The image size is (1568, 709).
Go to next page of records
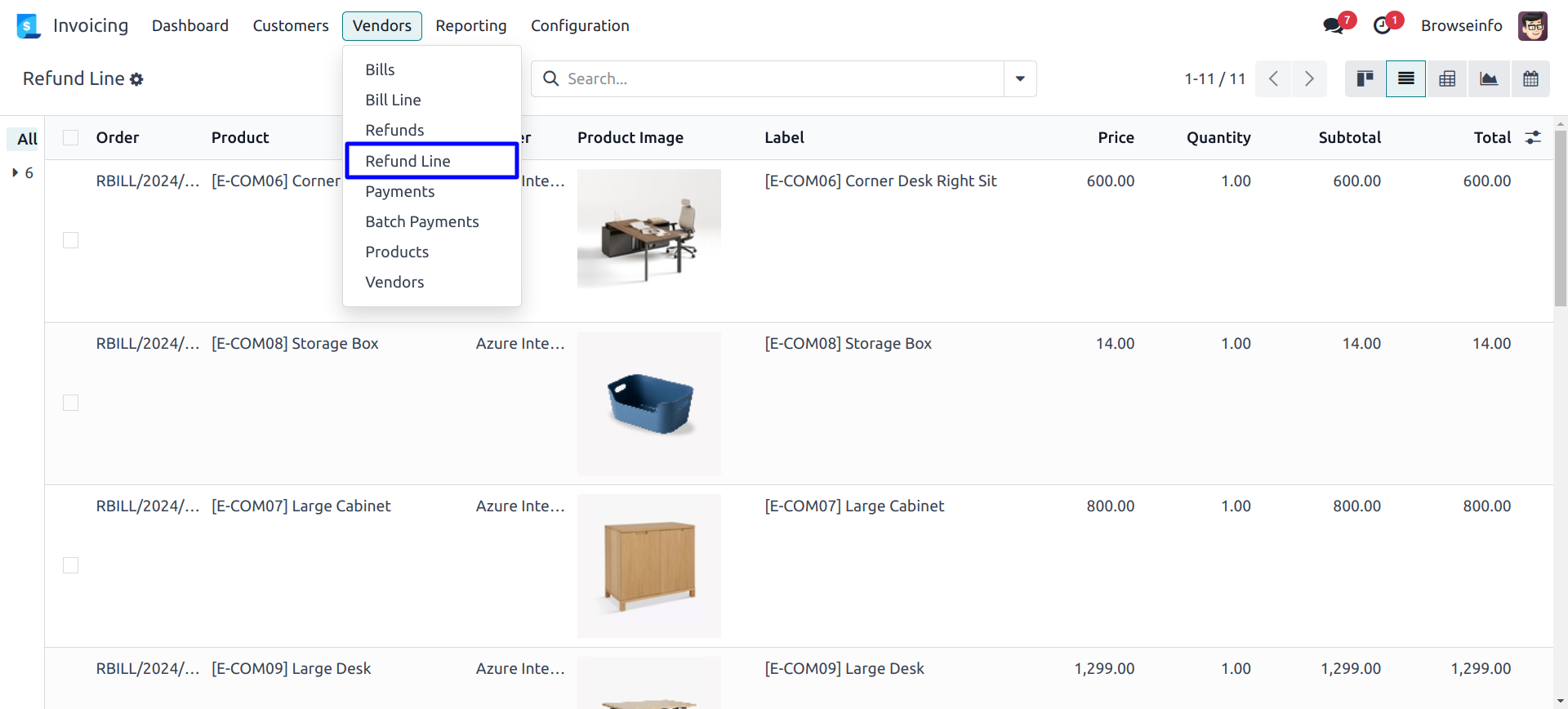(1309, 79)
